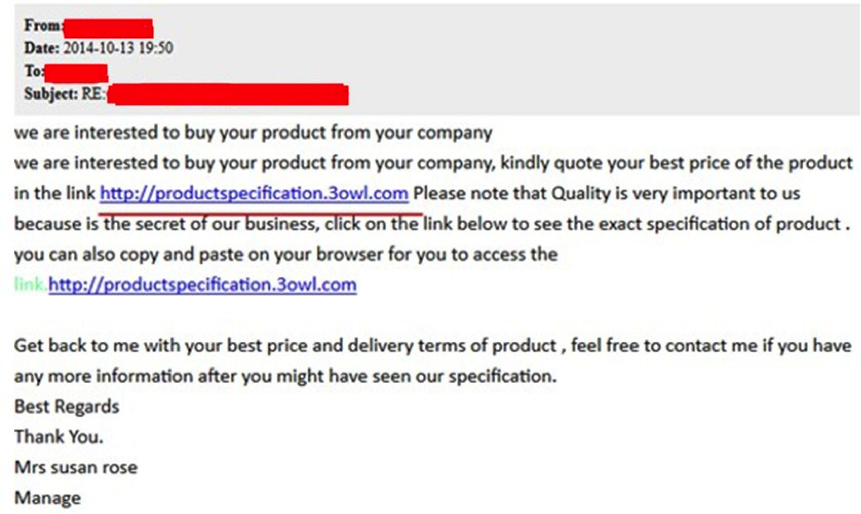Viewport: 861px width, 514px height.
Task: Click the redacted recipient in the To field
Action: click(x=76, y=72)
